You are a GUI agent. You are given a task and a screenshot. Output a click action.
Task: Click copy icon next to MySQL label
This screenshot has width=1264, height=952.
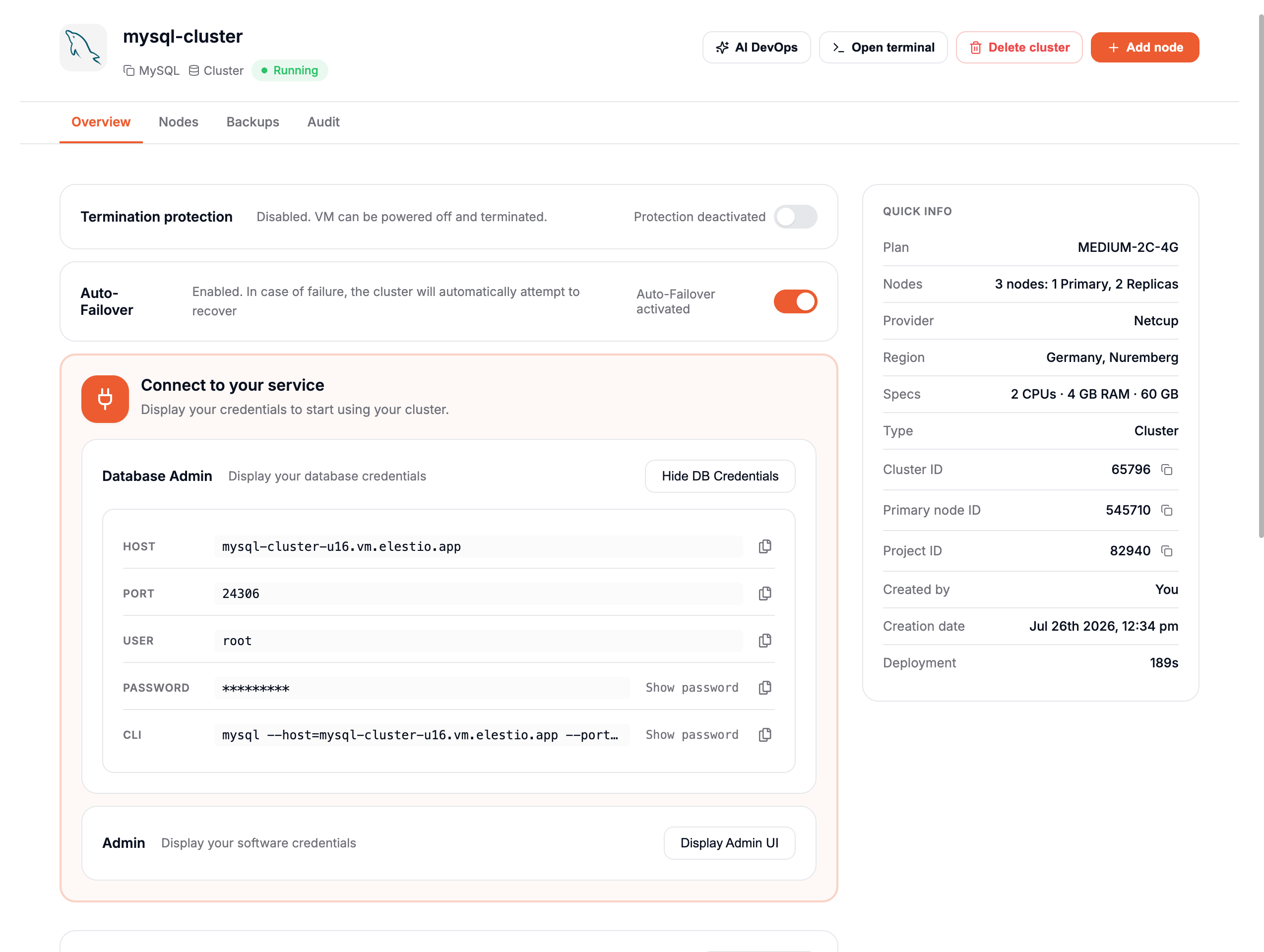tap(129, 70)
